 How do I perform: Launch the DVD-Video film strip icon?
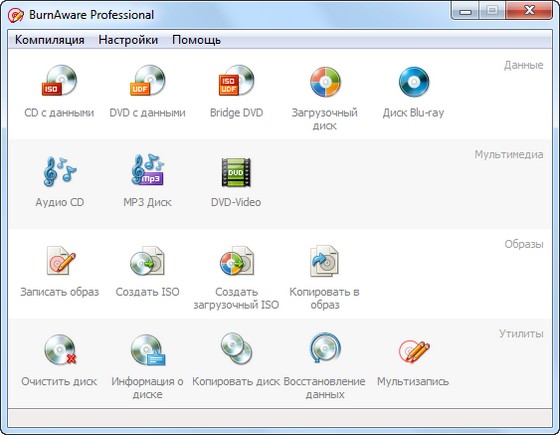pos(236,172)
